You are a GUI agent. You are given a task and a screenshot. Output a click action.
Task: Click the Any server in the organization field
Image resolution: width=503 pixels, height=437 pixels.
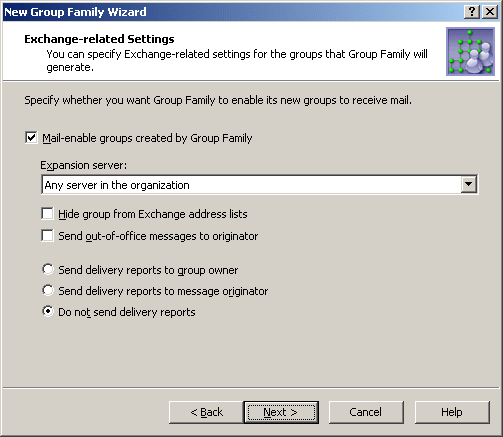259,185
